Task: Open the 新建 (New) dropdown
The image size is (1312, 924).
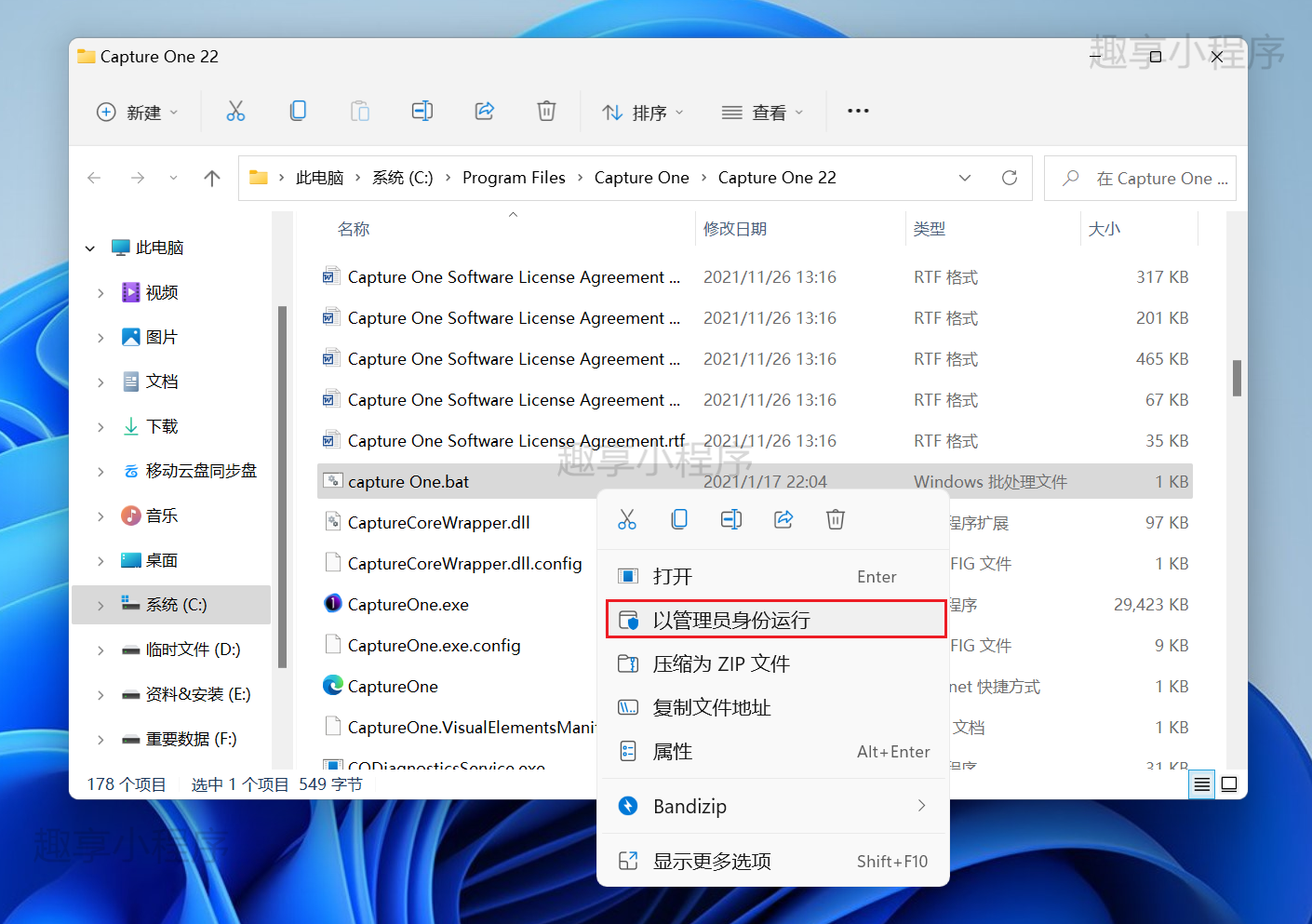Action: click(137, 113)
